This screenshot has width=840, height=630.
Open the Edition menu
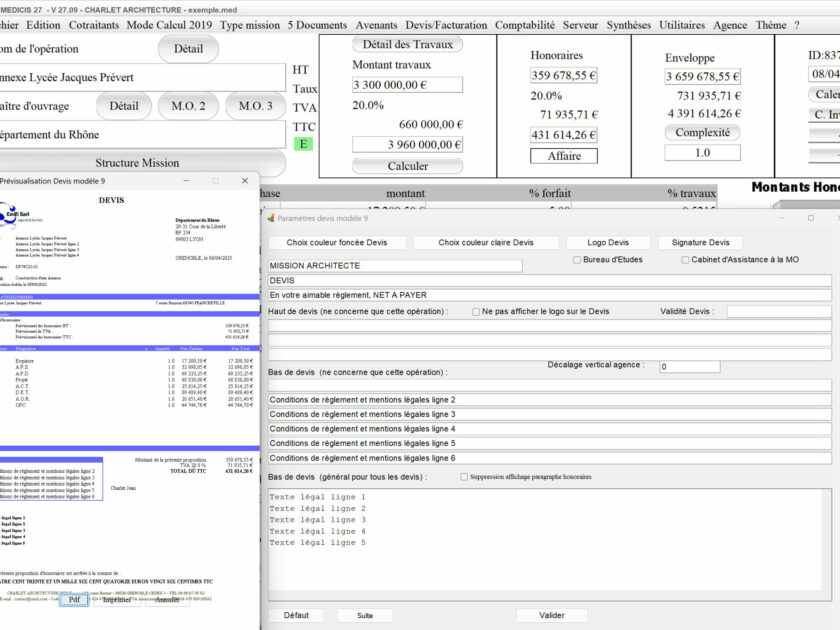(43, 25)
